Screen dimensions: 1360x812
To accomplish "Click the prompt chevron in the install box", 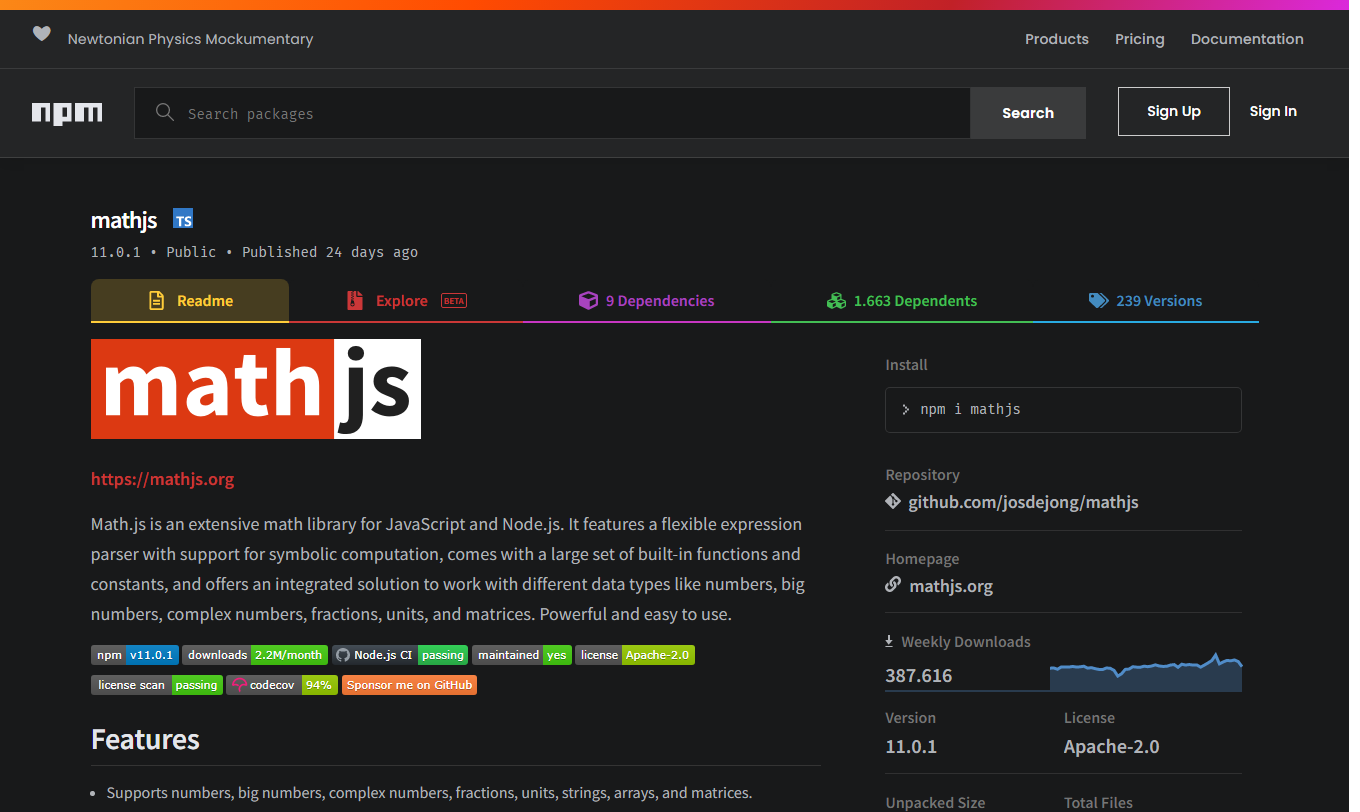I will [906, 410].
